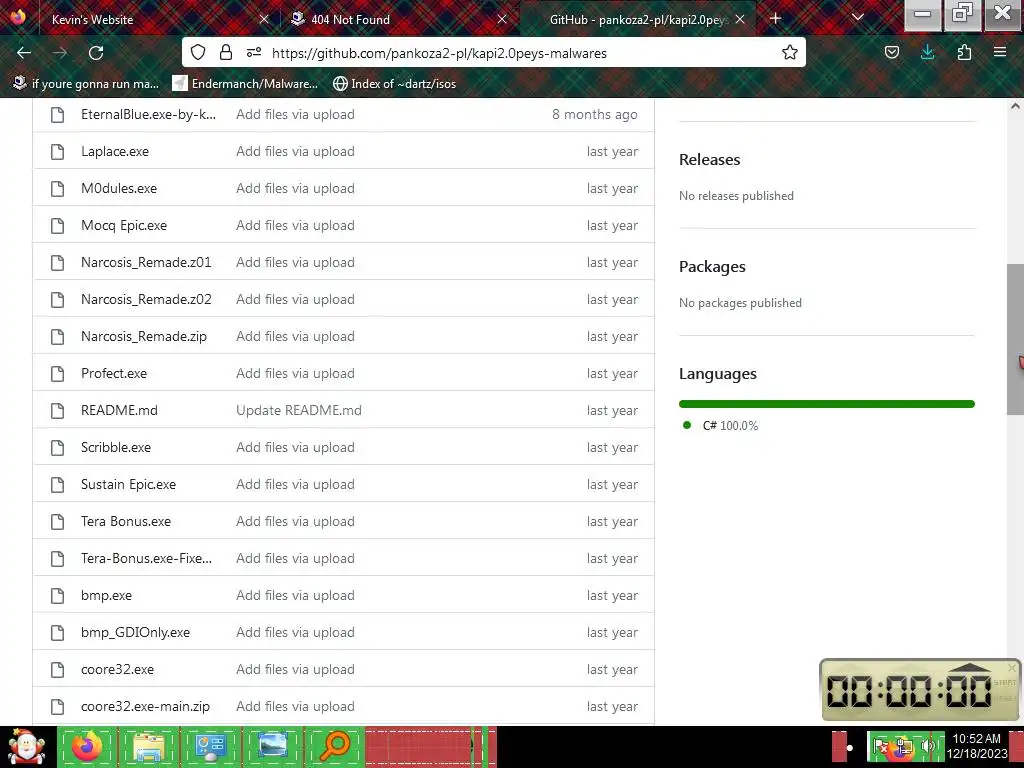Screen dimensions: 1024x768
Task: Open Scribble.exe file
Action: click(x=116, y=447)
